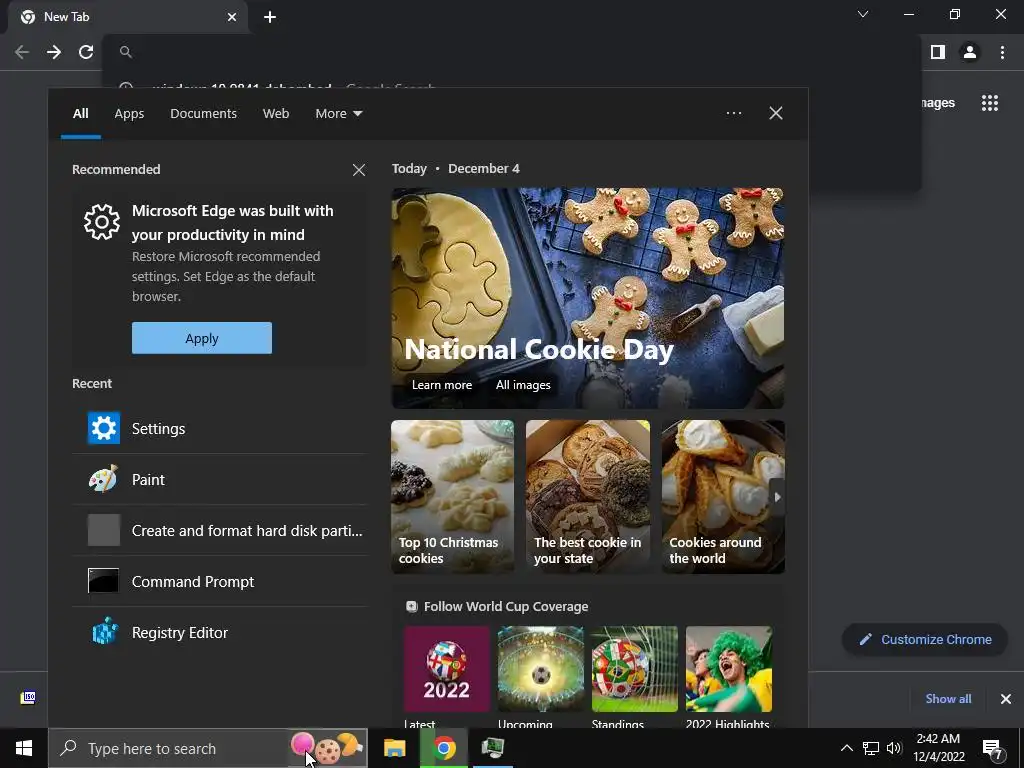Image resolution: width=1024 pixels, height=768 pixels.
Task: Click the cookie cards next arrow
Action: coord(776,497)
